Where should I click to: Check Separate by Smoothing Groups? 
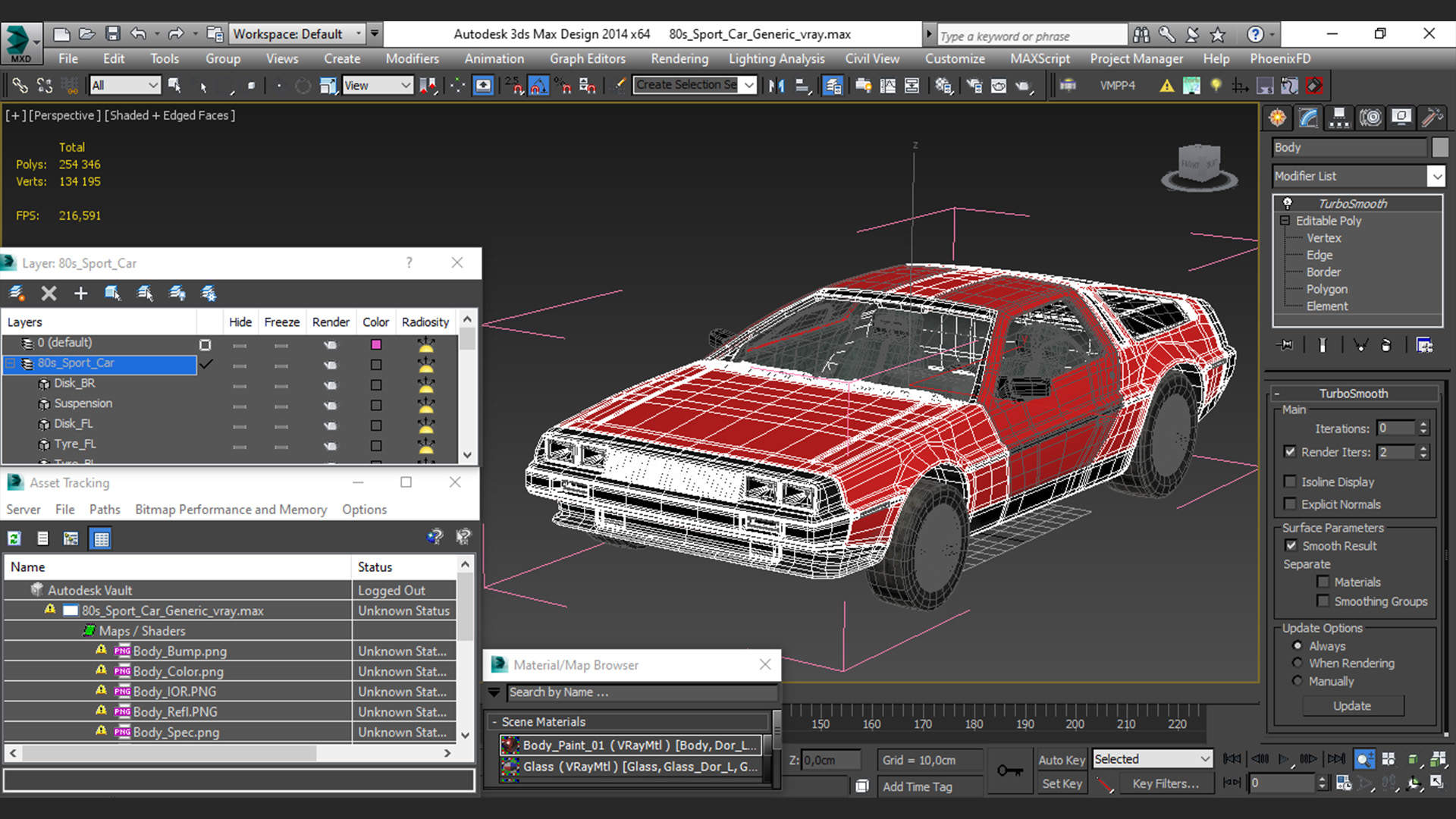coord(1323,601)
